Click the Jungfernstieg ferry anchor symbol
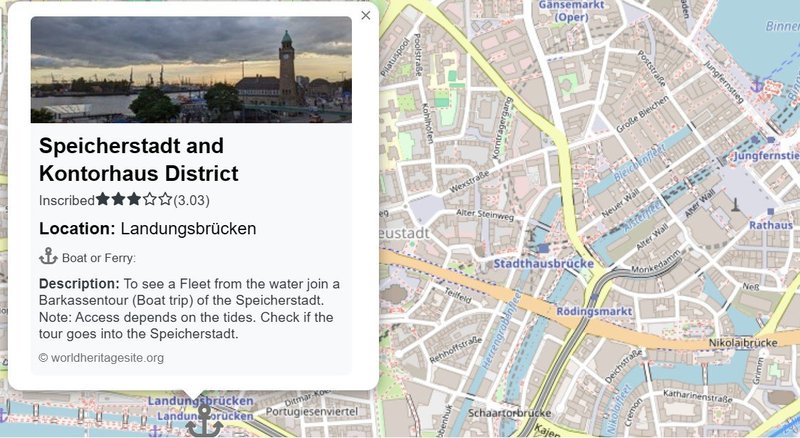This screenshot has width=800, height=438. (x=757, y=85)
